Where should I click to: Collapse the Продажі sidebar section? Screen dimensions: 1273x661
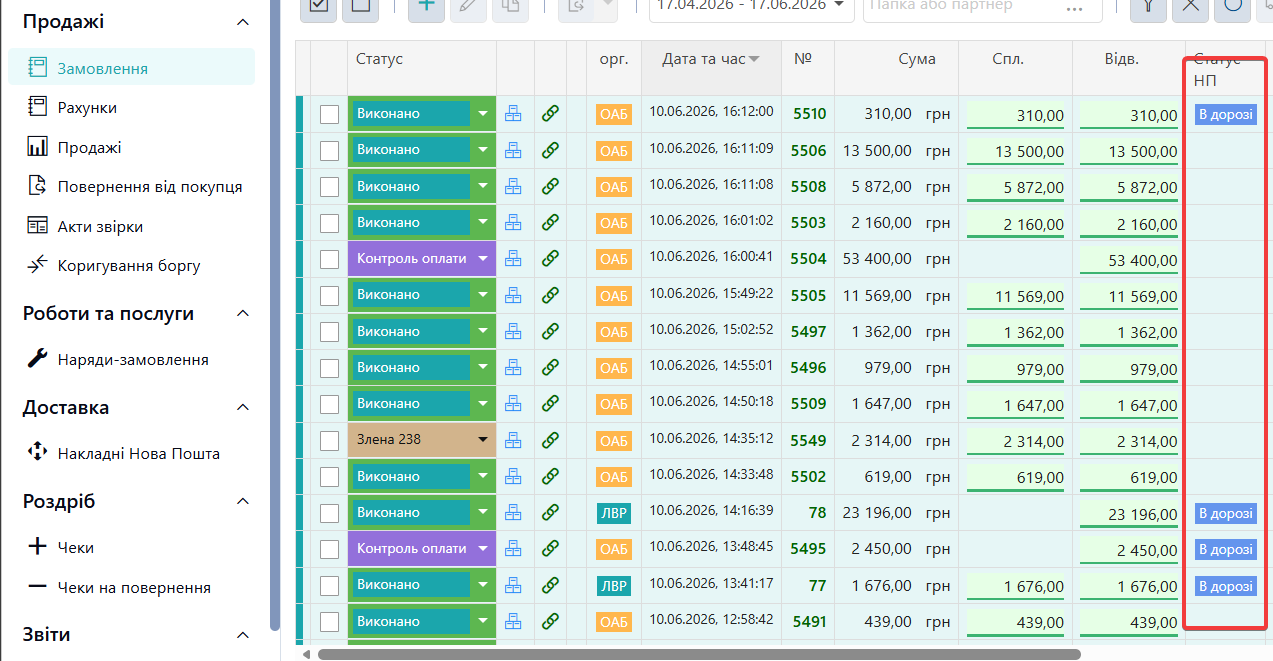243,22
